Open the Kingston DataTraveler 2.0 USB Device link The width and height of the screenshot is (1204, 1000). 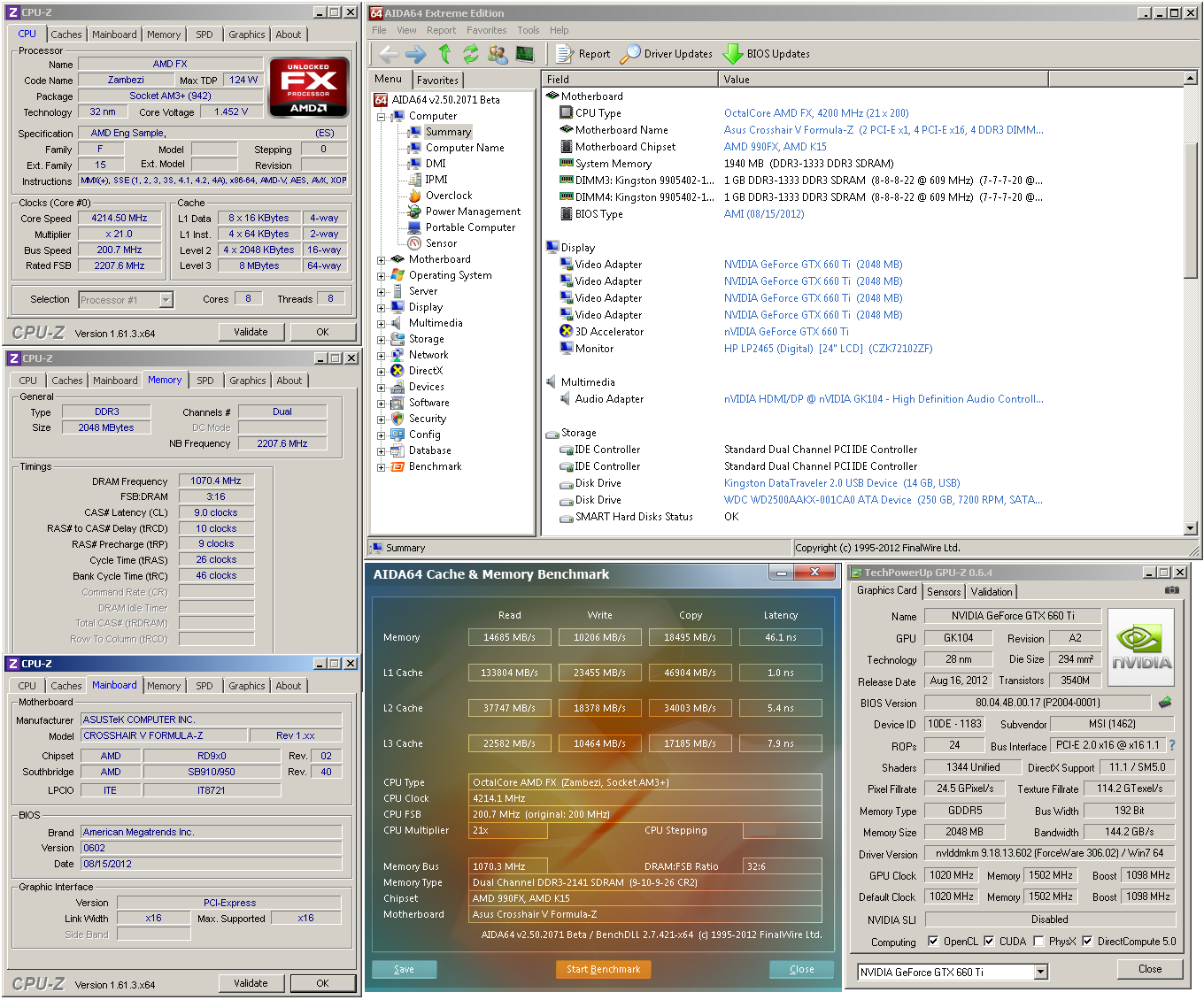point(842,483)
